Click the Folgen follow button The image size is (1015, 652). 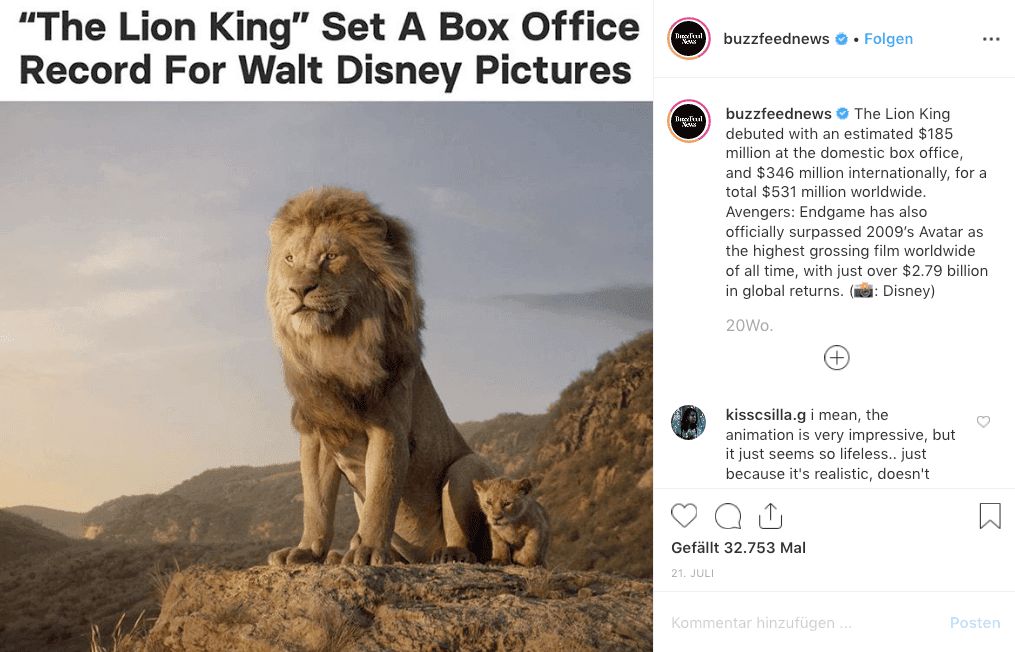pyautogui.click(x=888, y=39)
